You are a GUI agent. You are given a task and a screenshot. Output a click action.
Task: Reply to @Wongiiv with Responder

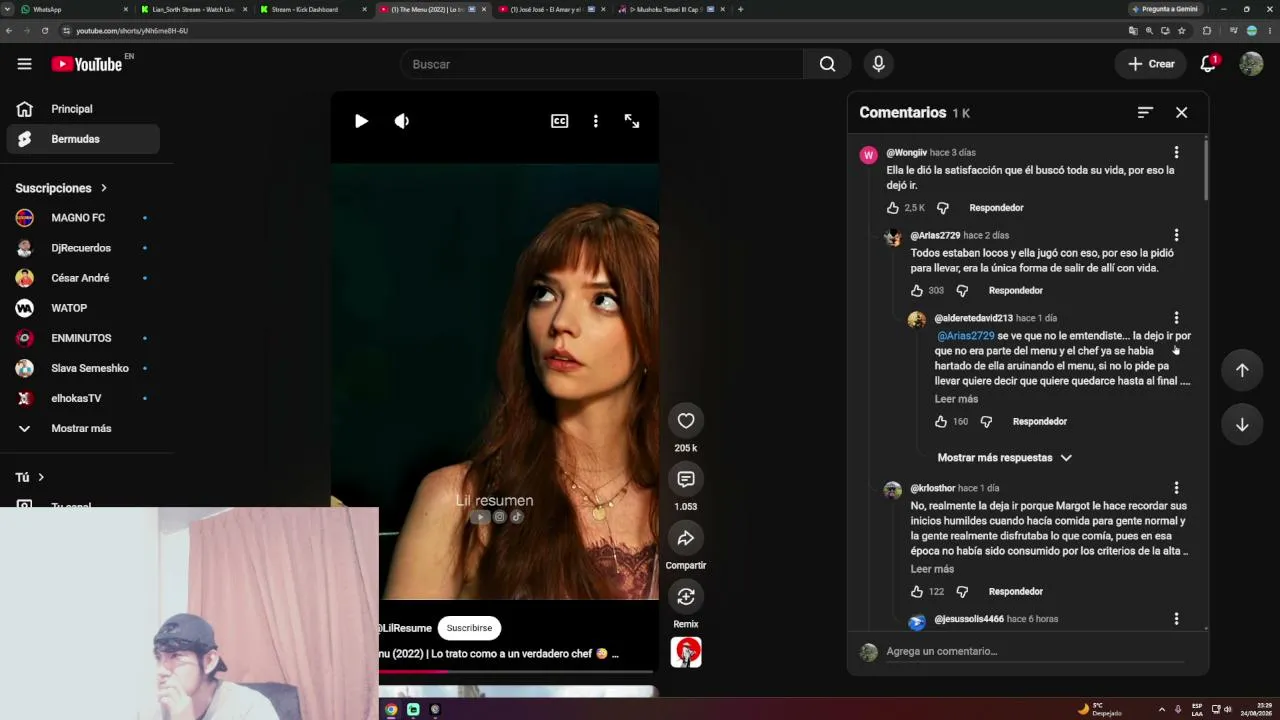[x=996, y=208]
